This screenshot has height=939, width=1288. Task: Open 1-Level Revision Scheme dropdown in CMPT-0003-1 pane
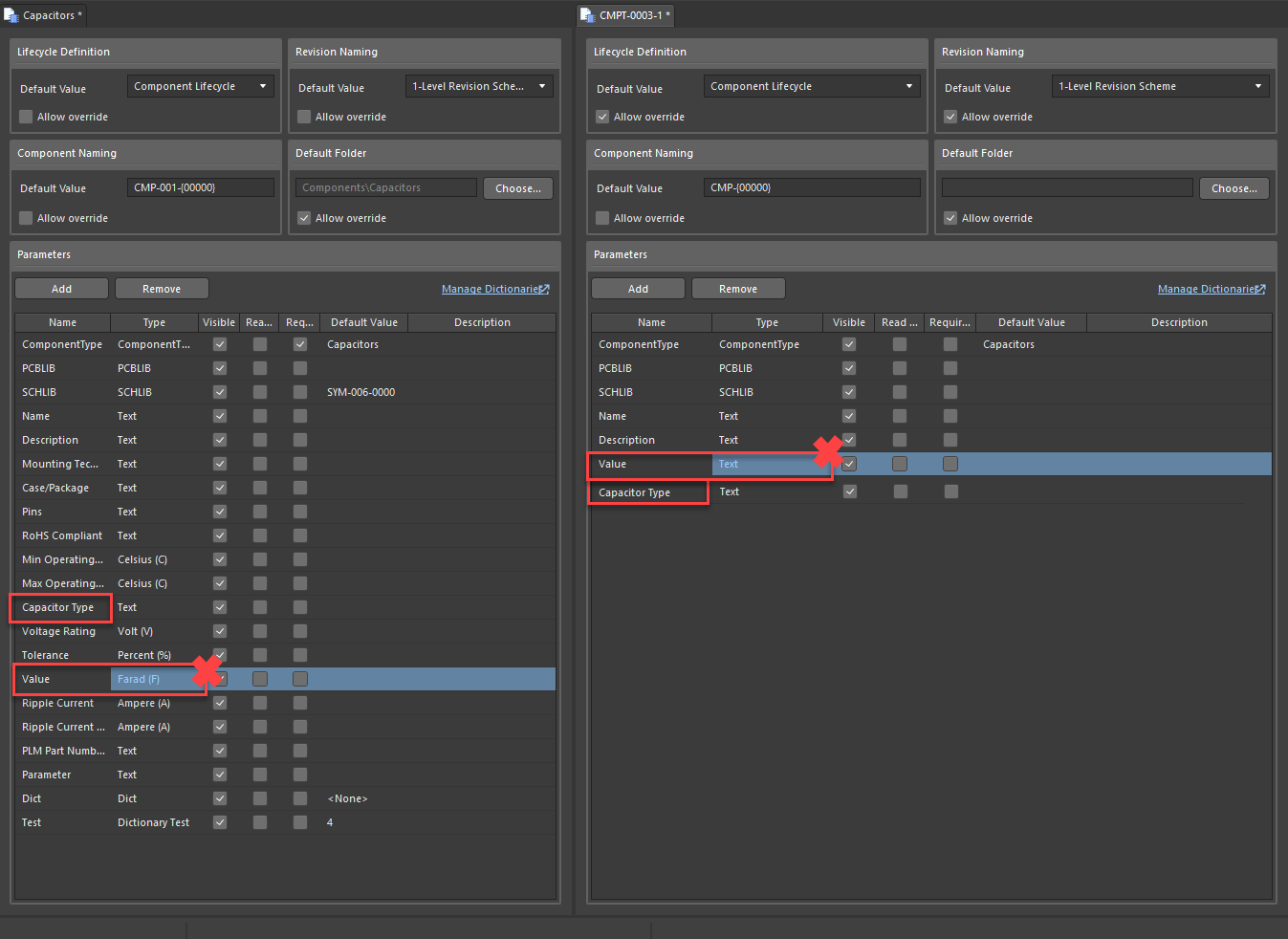click(x=1161, y=86)
